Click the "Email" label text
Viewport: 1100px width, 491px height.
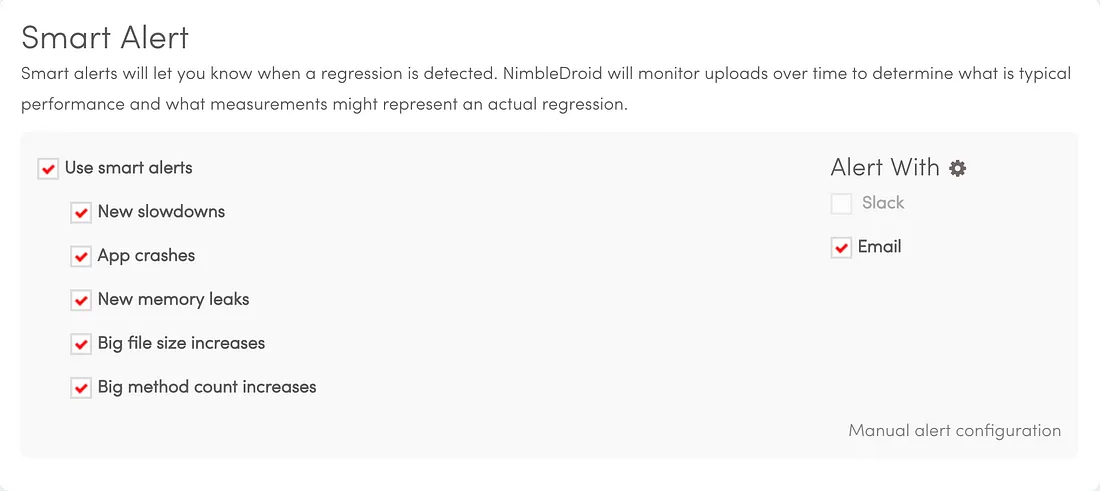click(880, 246)
